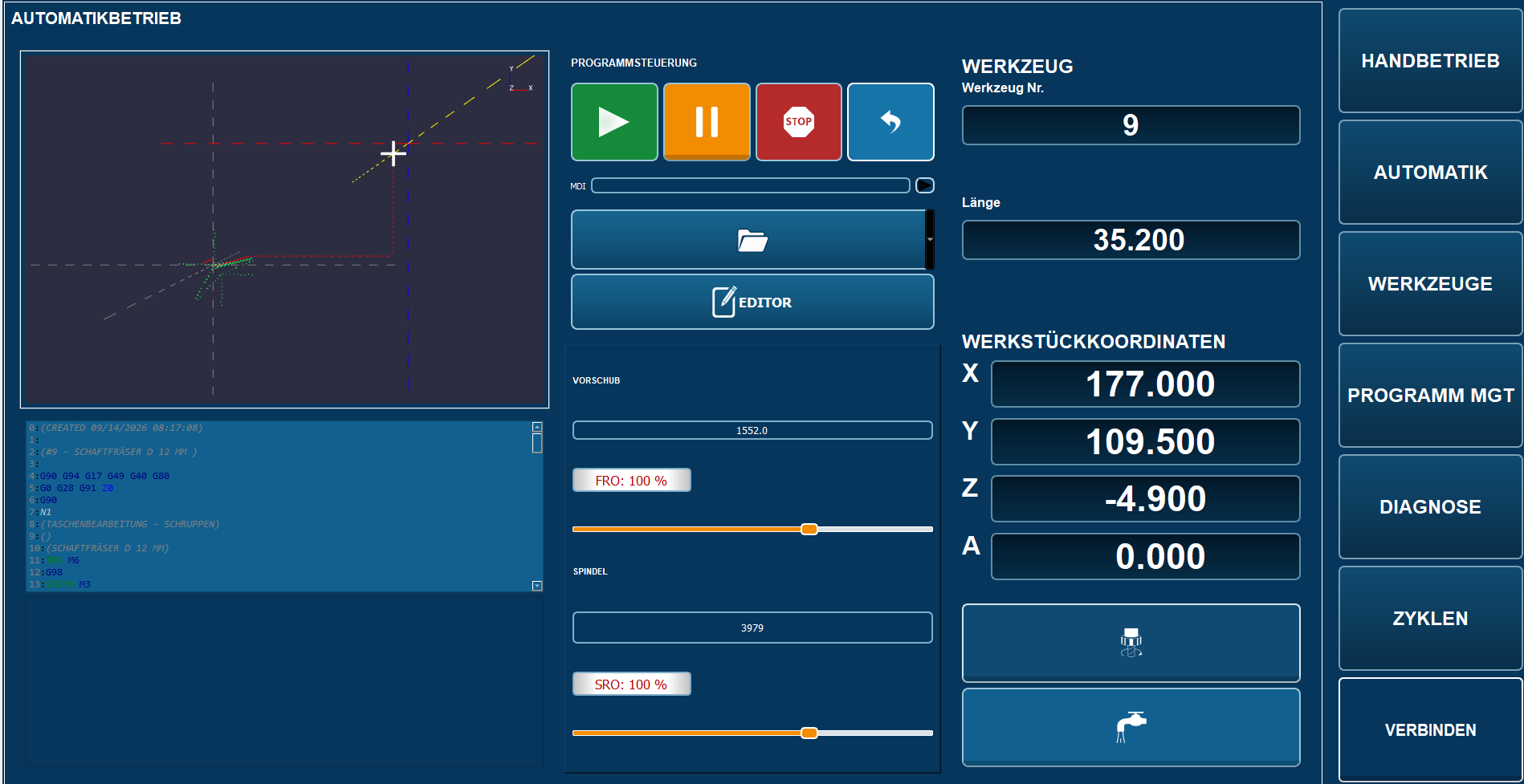Reset feed override via FRO 100 % button
This screenshot has height=784, width=1524.
[631, 481]
